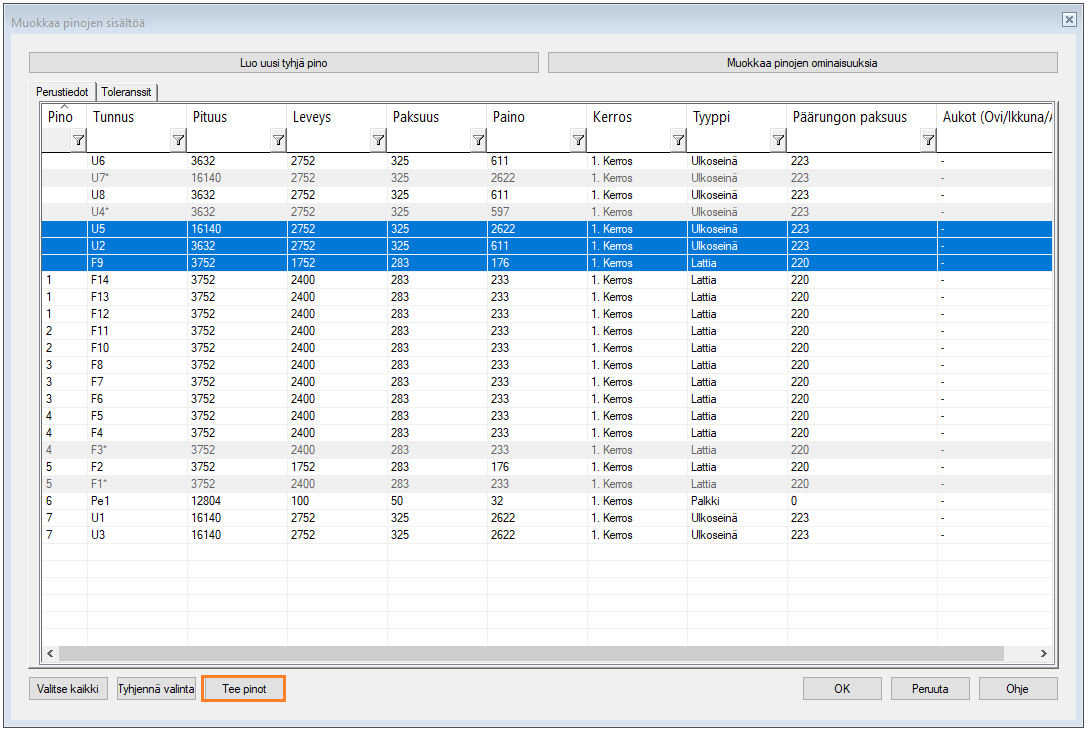Click the Tunnus filter input field

pos(129,141)
